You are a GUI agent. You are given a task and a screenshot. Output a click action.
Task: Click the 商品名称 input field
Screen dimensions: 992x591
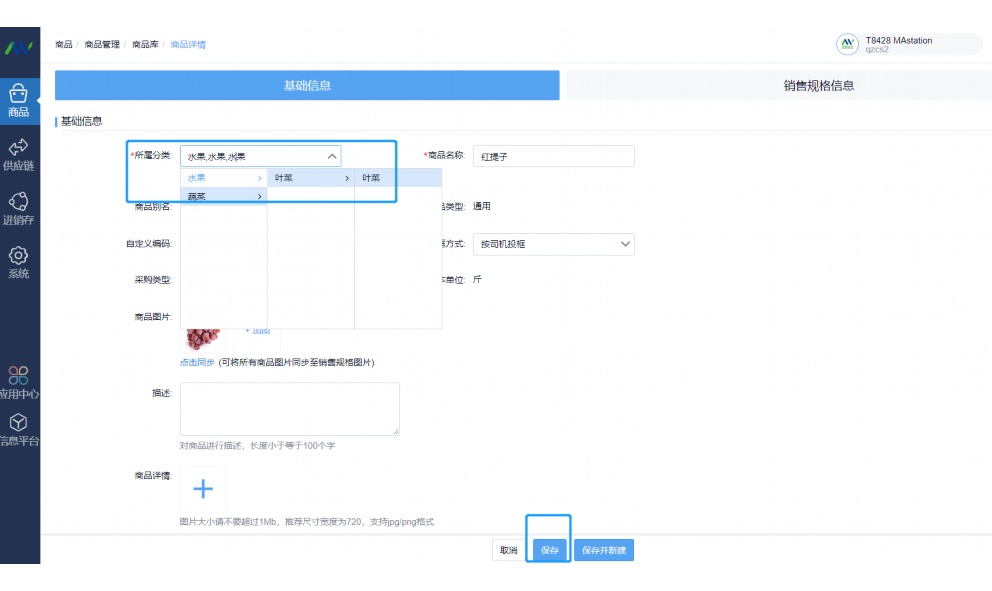click(554, 156)
